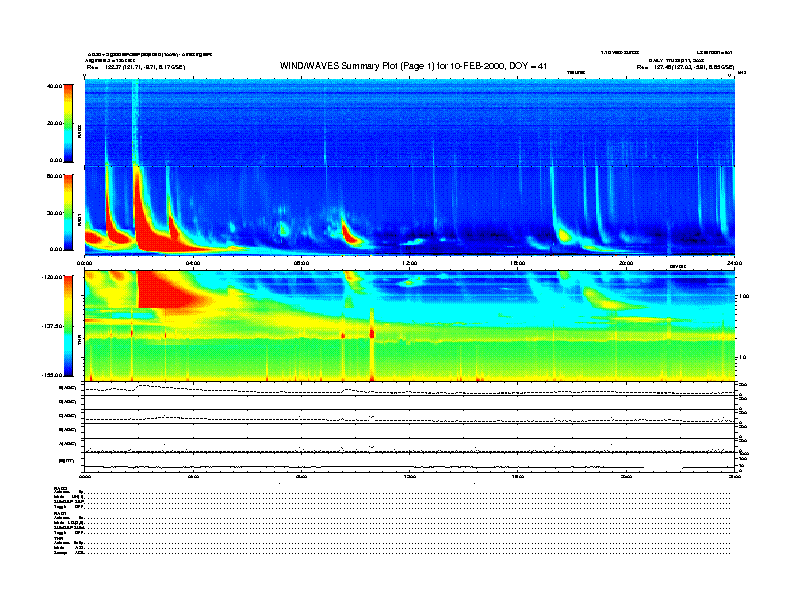Click the -155.00 tick on TNR color scale
Image resolution: width=792 pixels, height=612 pixels.
(x=53, y=375)
